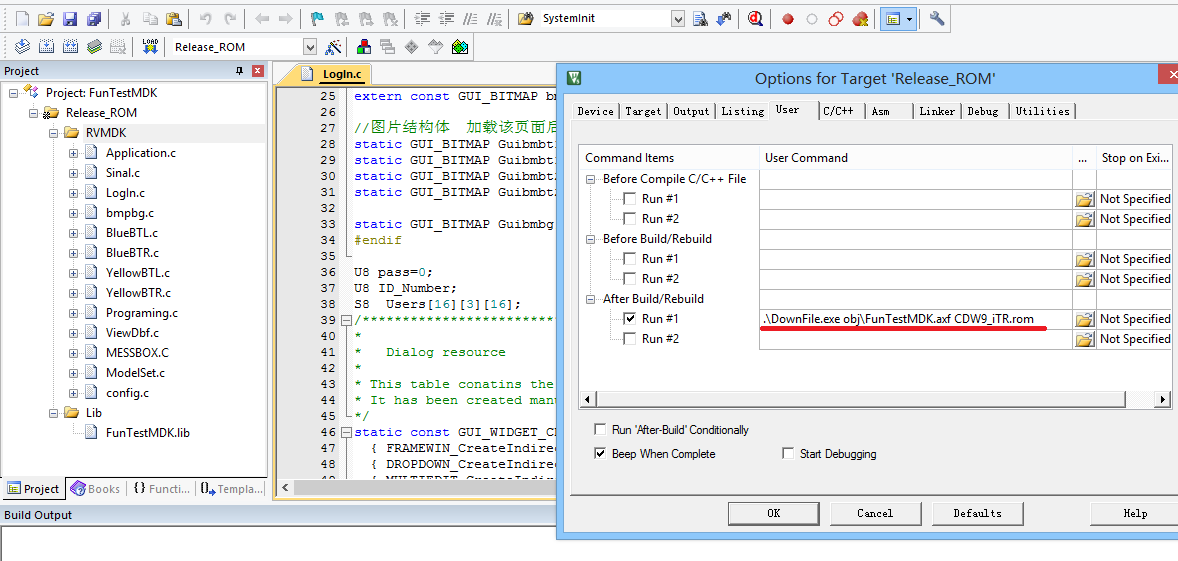Viewport: 1178px width, 561px height.
Task: Save all files icon
Action: [x=94, y=19]
